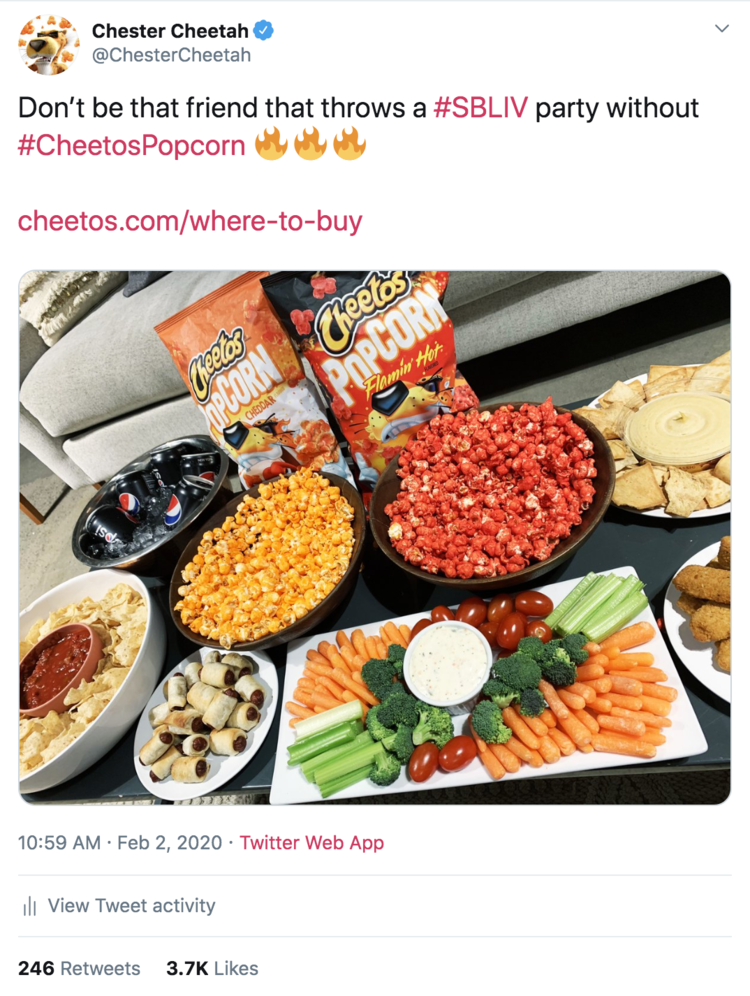This screenshot has width=750, height=996.
Task: Click the last fire emoji
Action: (x=349, y=144)
